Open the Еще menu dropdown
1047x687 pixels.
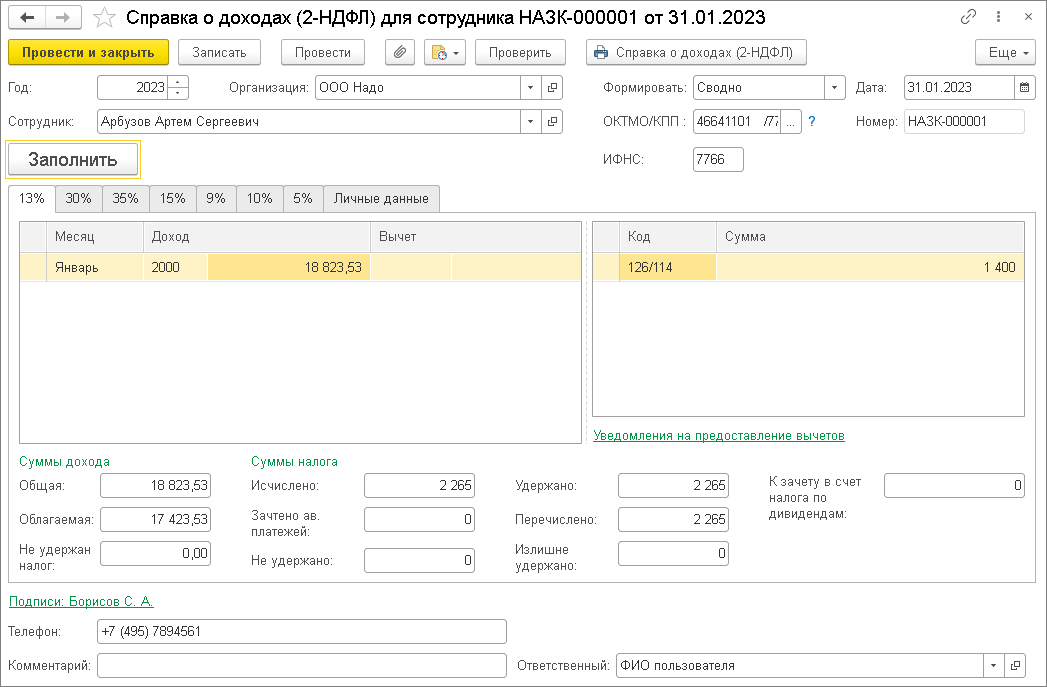(1004, 52)
